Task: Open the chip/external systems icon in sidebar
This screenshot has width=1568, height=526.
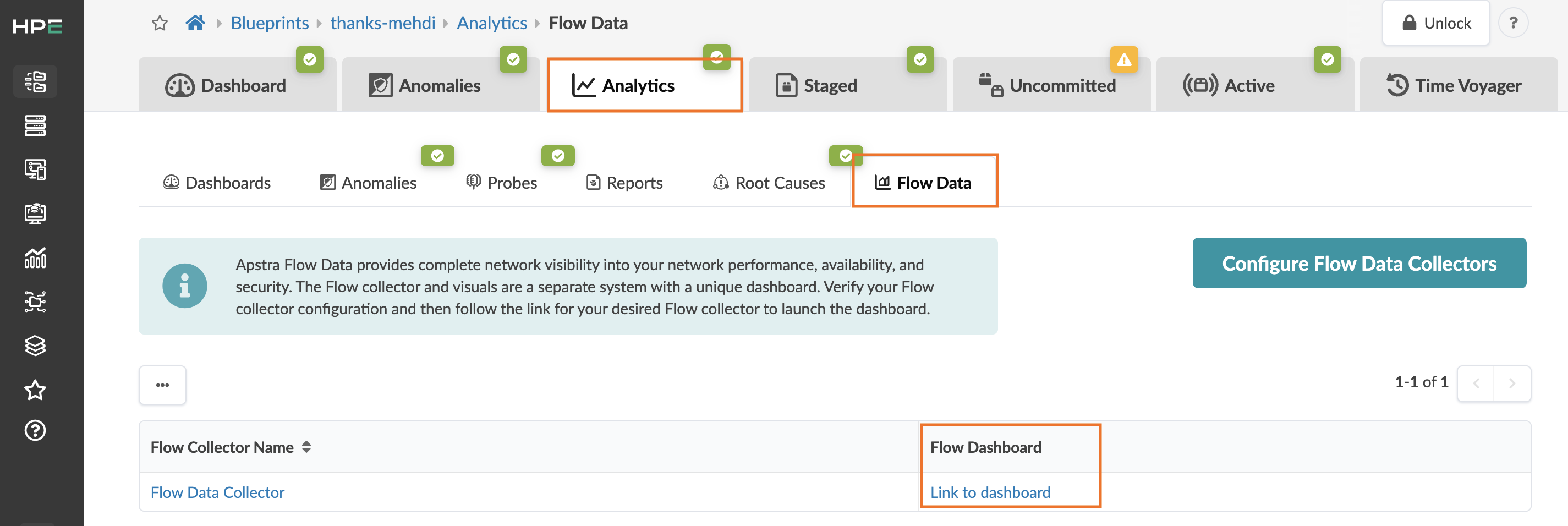Action: click(35, 302)
